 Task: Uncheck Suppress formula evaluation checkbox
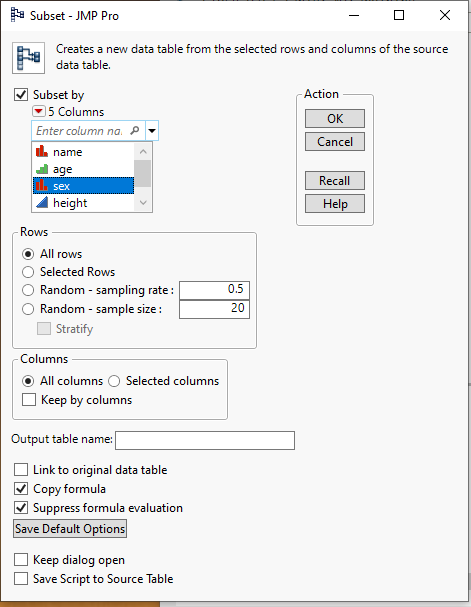click(21, 508)
